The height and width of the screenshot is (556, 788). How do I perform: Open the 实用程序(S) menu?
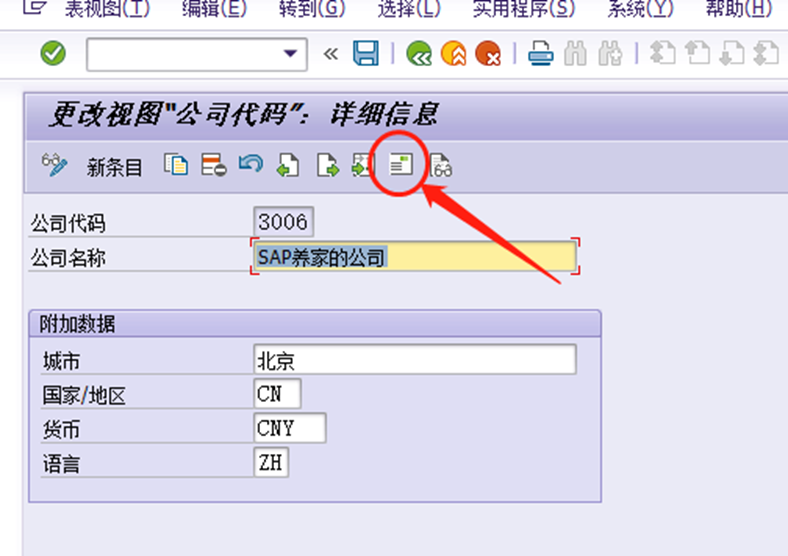pos(524,8)
